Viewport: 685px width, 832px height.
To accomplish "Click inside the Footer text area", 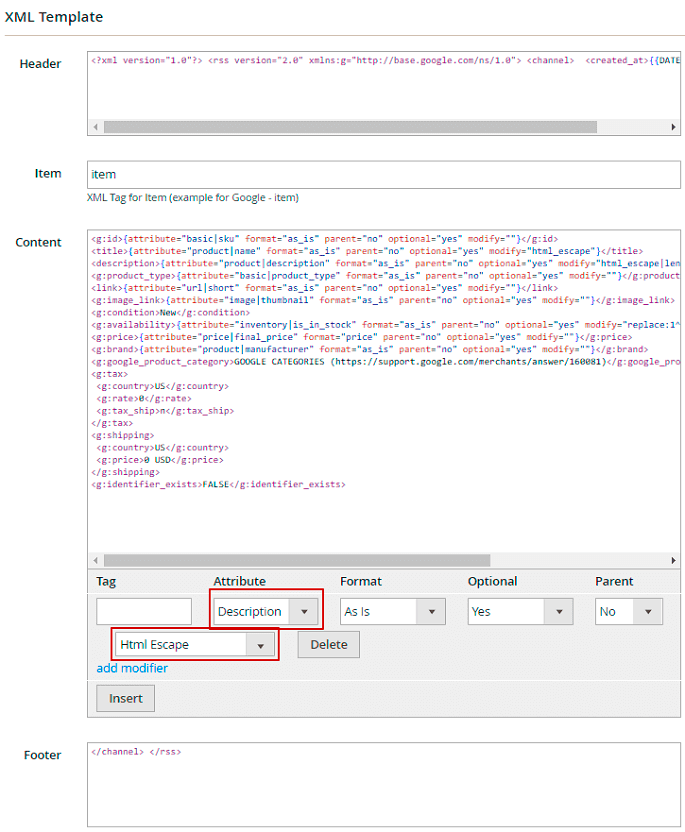I will tap(383, 785).
